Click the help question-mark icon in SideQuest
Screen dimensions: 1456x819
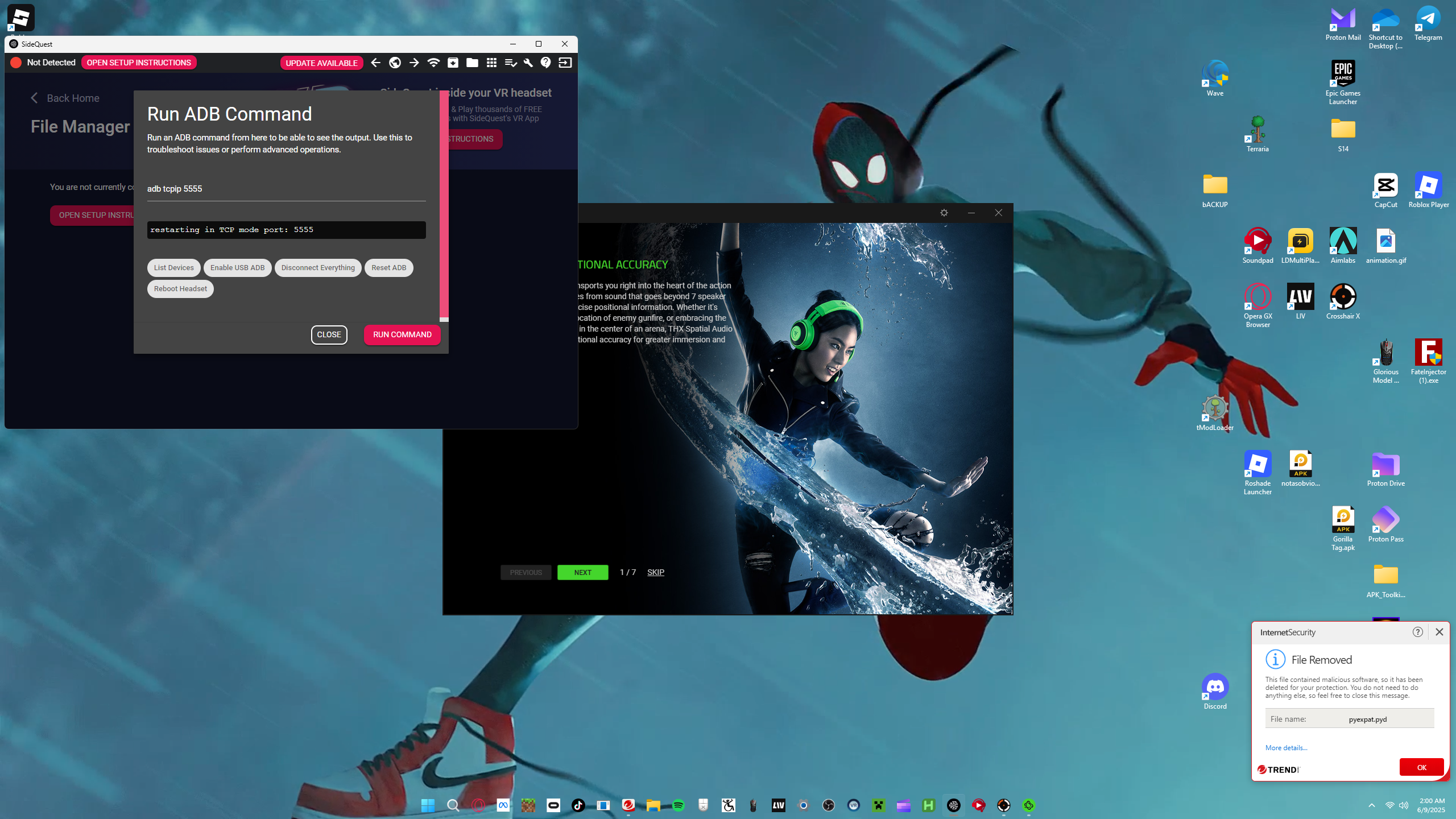[x=546, y=63]
